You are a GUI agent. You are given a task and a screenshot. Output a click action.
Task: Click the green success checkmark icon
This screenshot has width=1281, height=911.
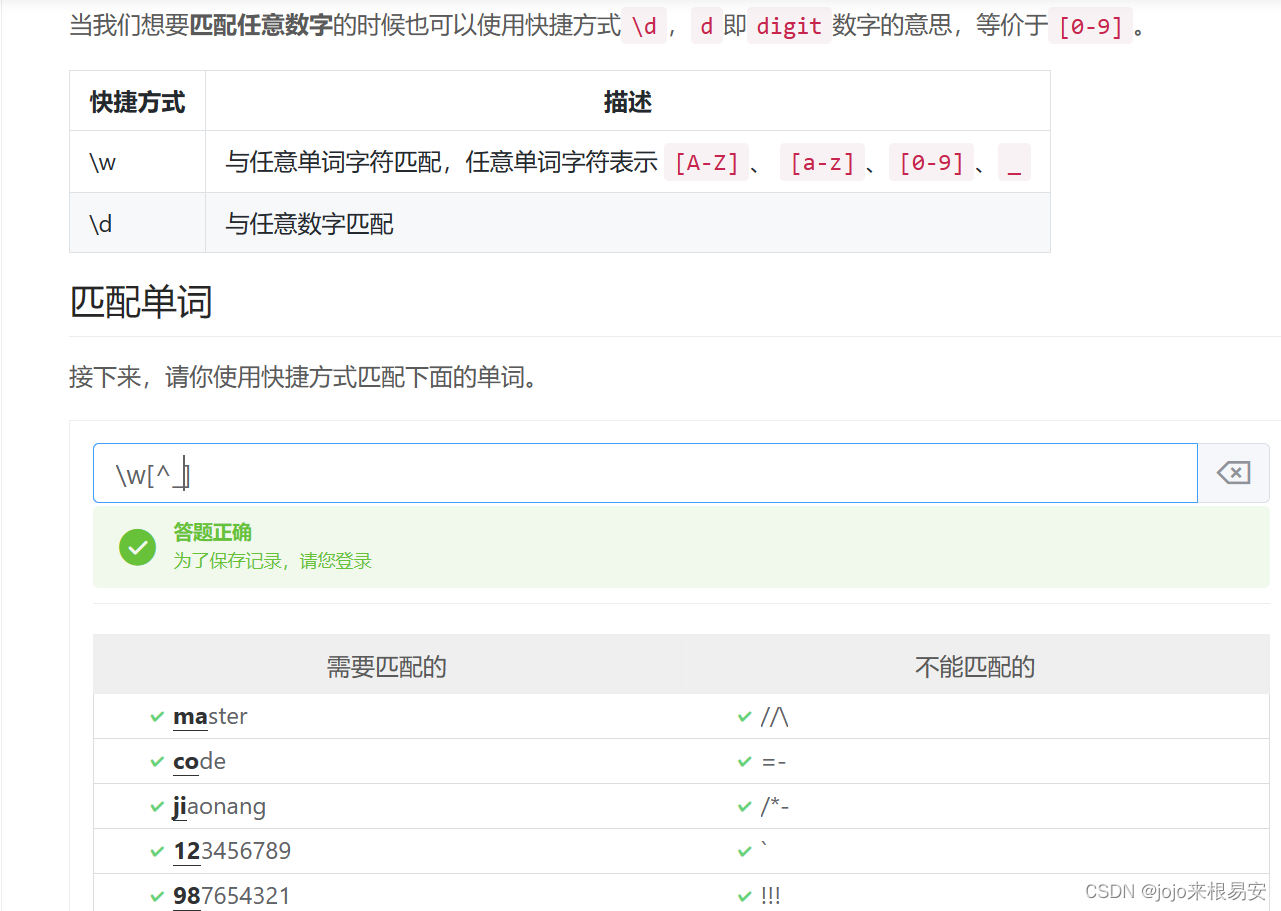coord(137,546)
